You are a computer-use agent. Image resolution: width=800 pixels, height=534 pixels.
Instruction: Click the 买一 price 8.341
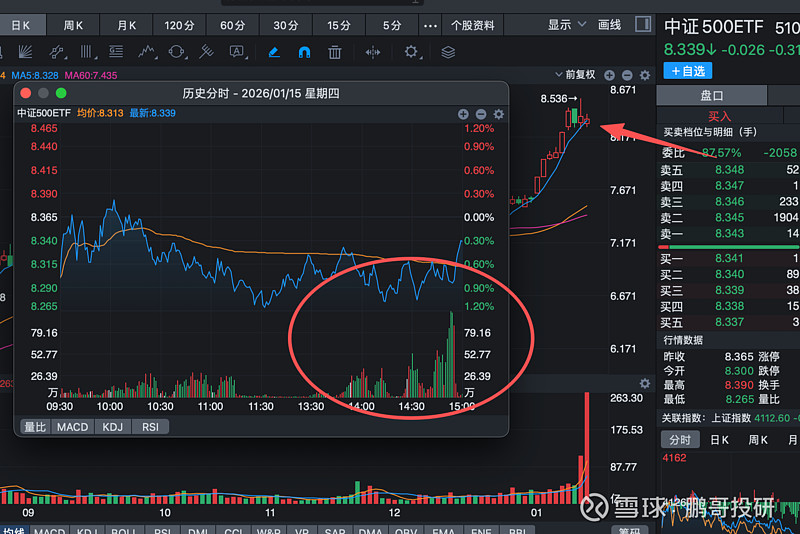(730, 258)
